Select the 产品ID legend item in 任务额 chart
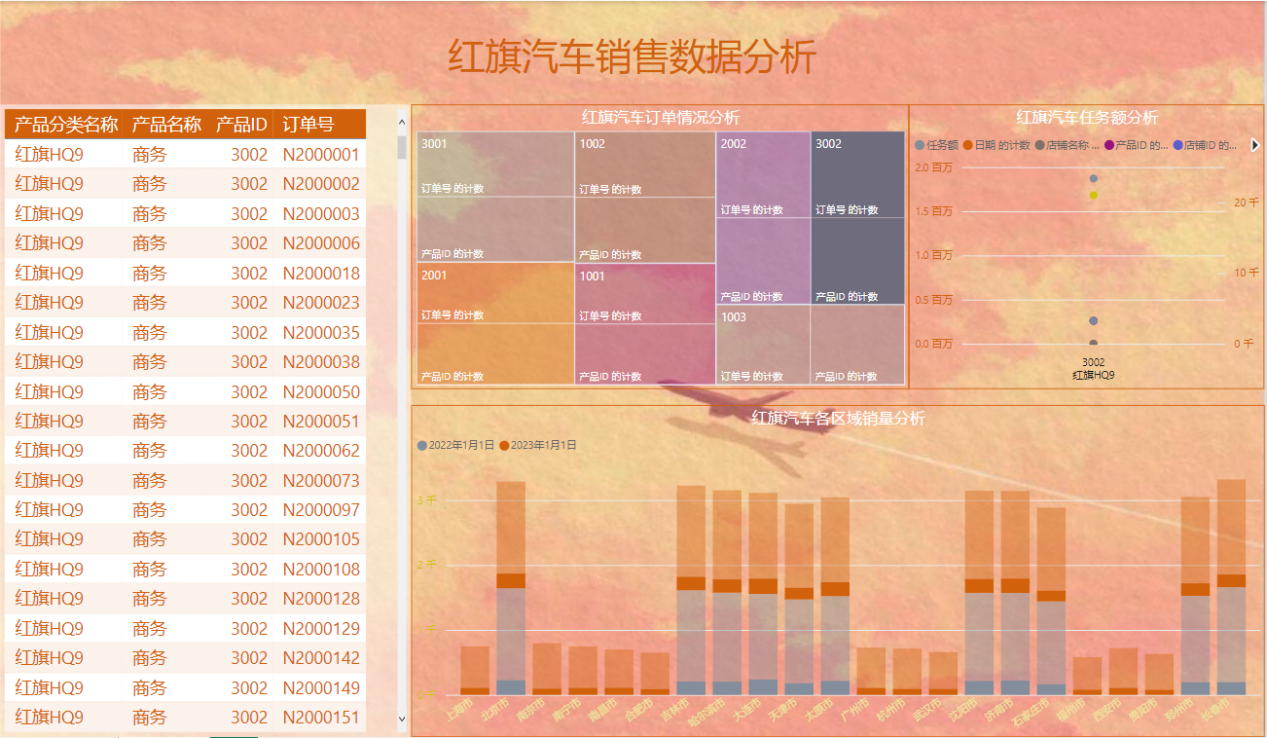Viewport: 1267px width, 738px height. pos(1136,145)
